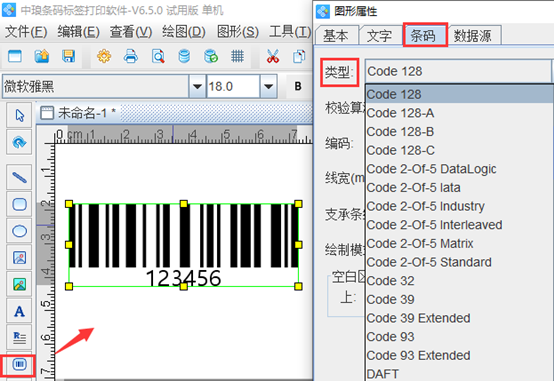This screenshot has height=381, width=554.
Task: Switch to the 数据源 tab
Action: [473, 35]
